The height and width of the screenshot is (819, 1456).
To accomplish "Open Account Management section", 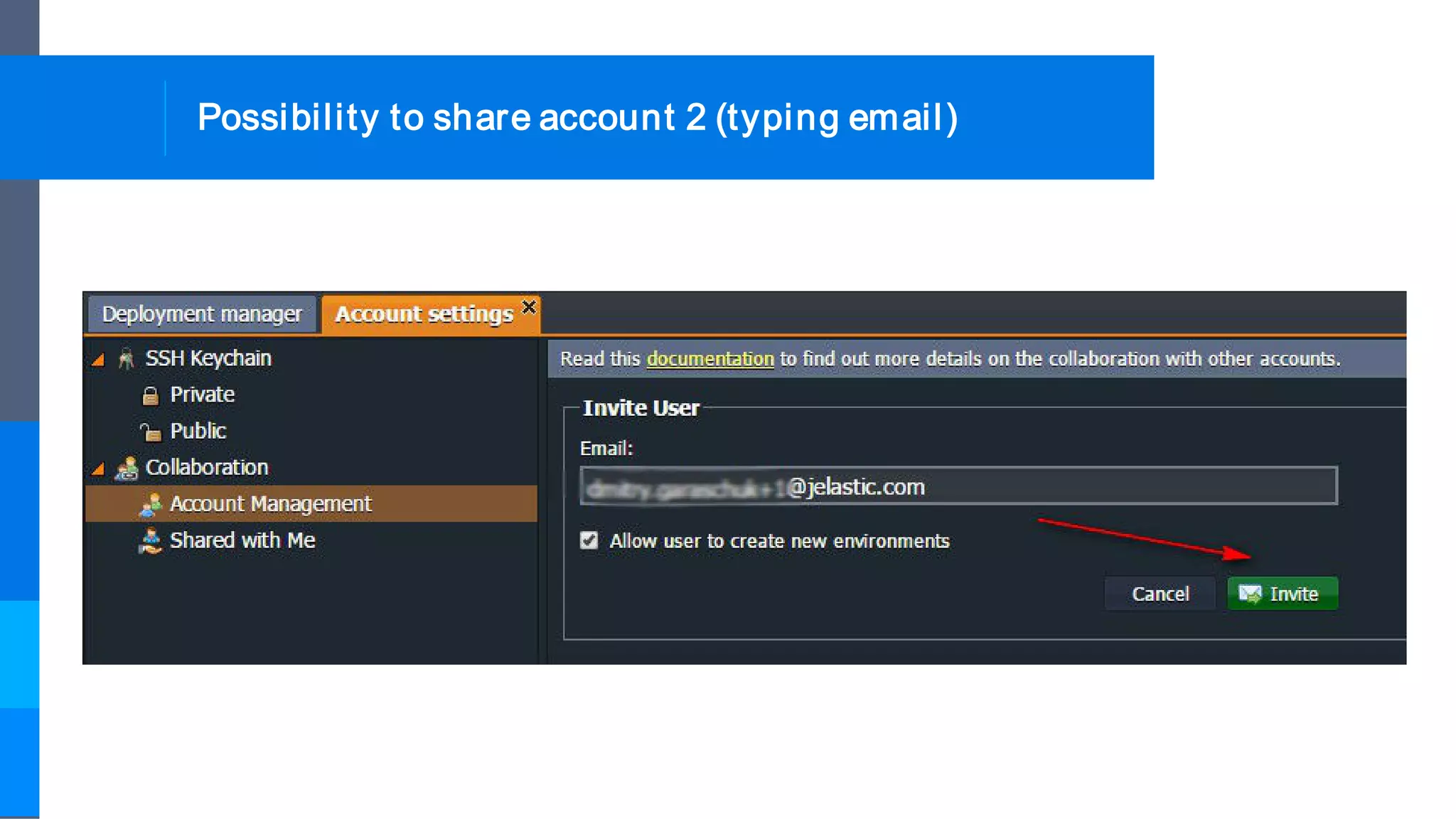I will coord(311,504).
